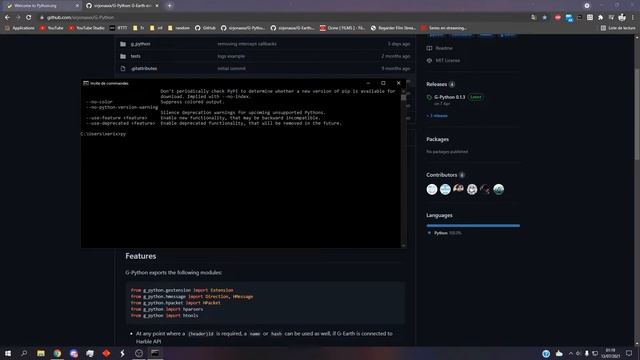Open the G-Python 0.1.3 release
The height and width of the screenshot is (360, 640).
coord(449,97)
